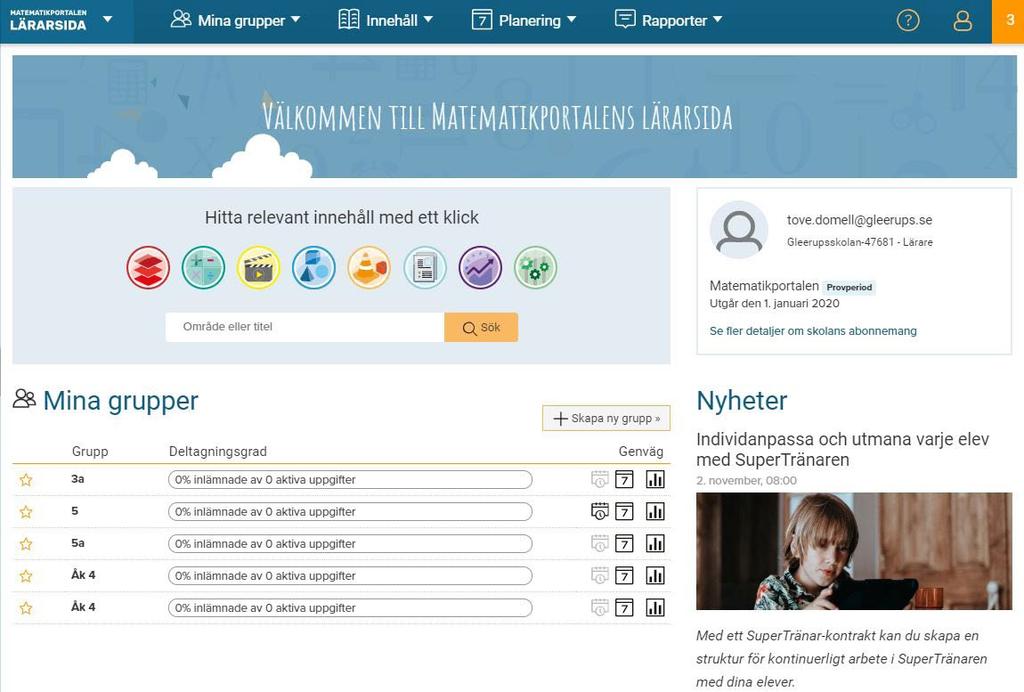
Task: Click the Gleerupsskolan-47681 - Lärare text
Action: 859,242
